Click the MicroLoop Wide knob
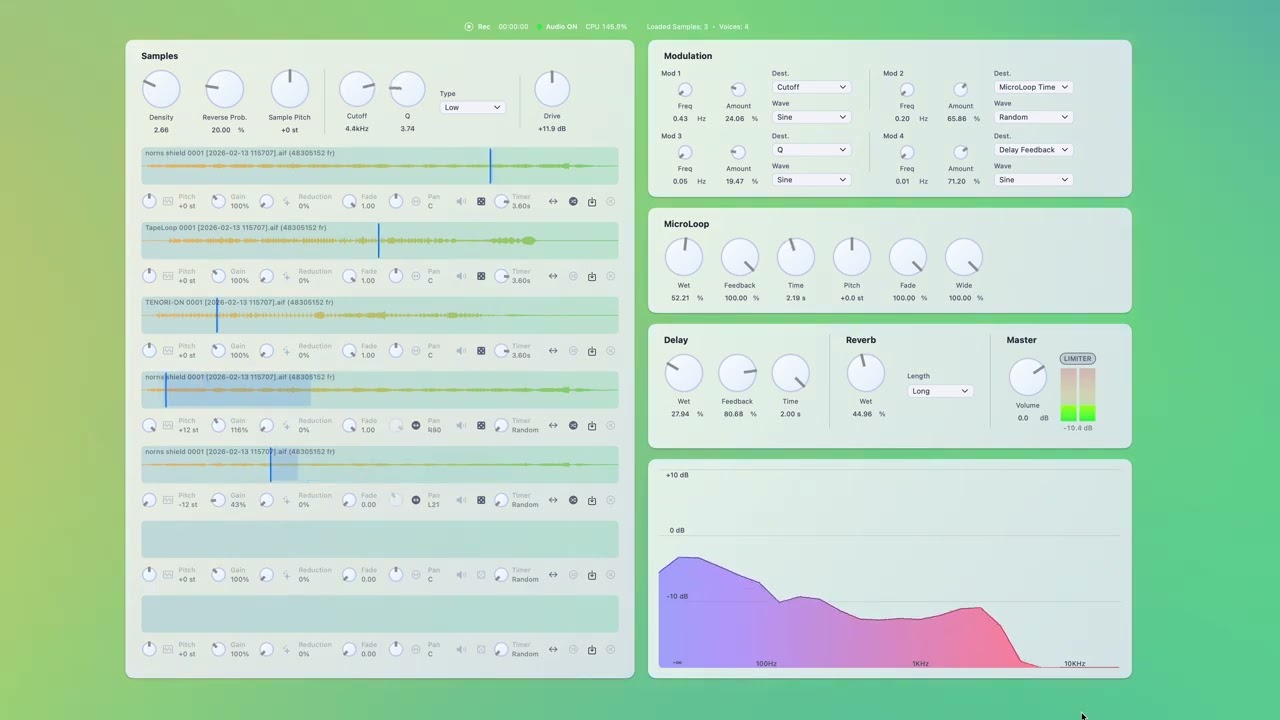This screenshot has width=1280, height=720. [x=964, y=257]
